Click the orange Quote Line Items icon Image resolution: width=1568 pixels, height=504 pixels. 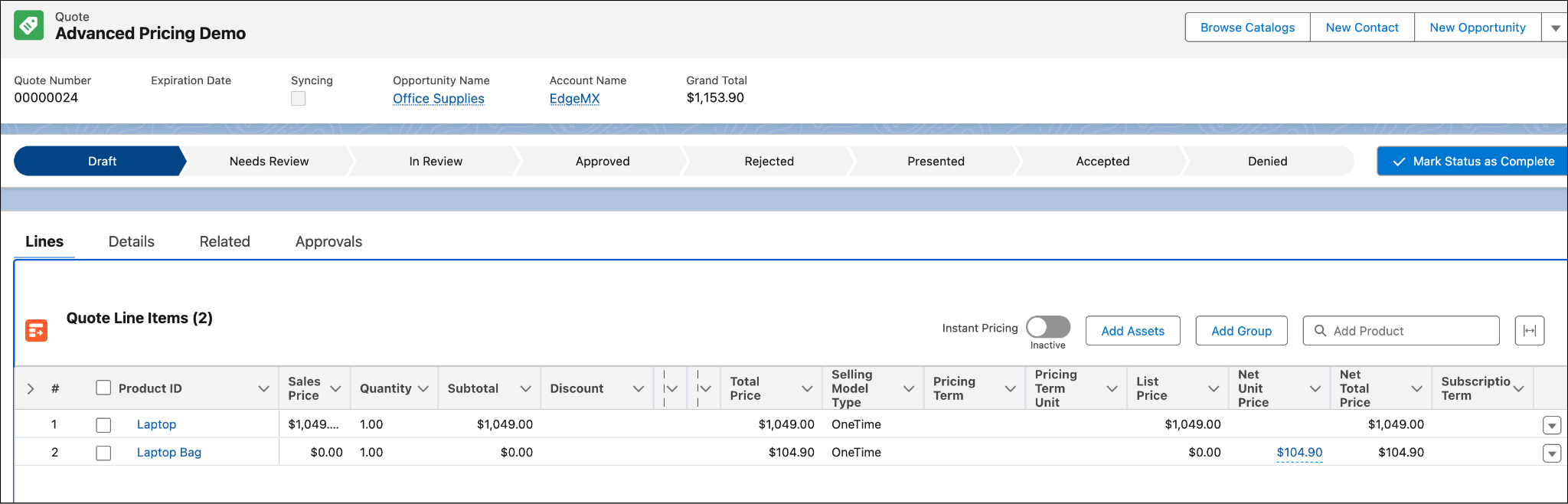[37, 330]
